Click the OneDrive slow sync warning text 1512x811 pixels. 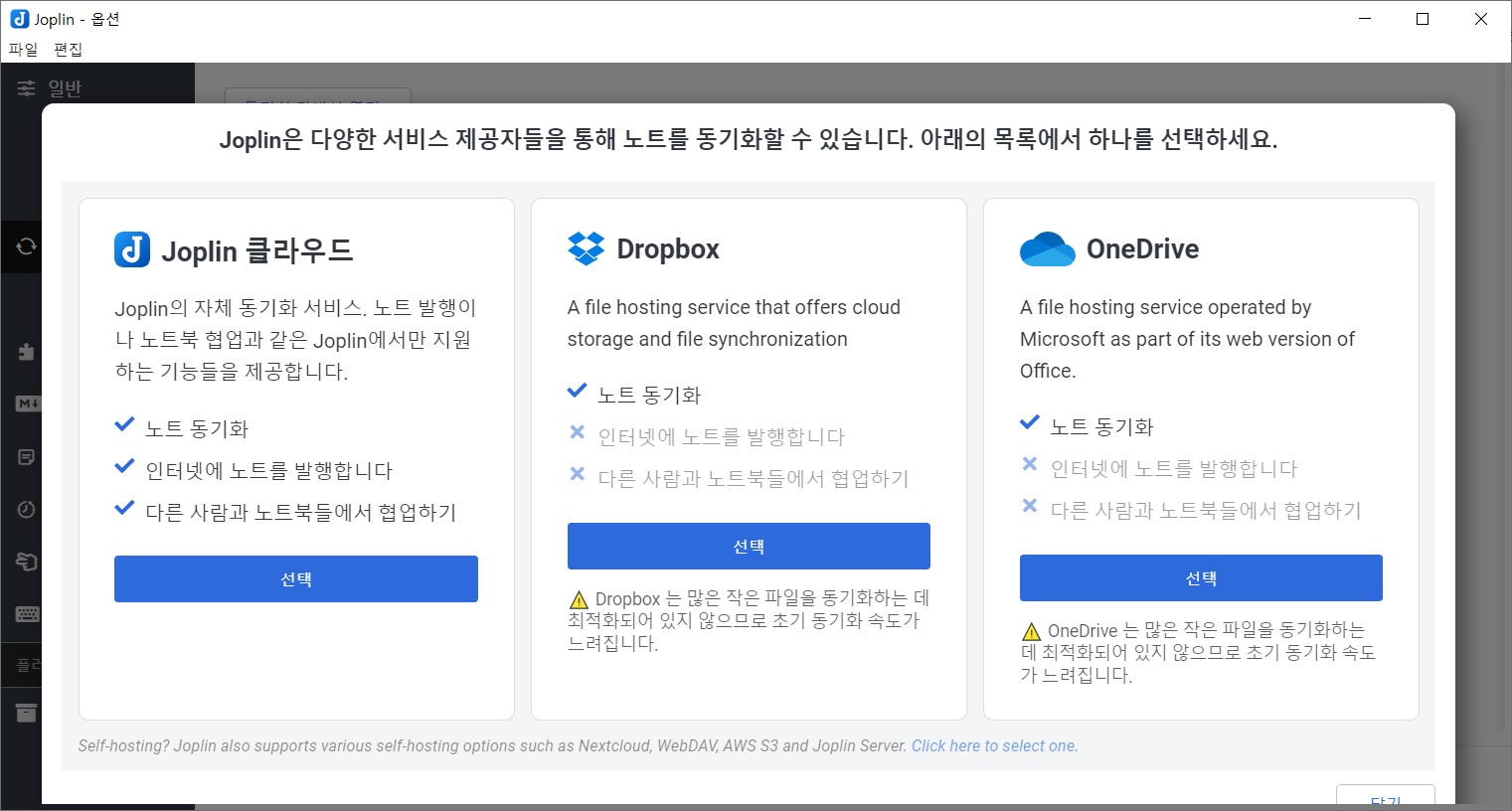click(x=1199, y=652)
